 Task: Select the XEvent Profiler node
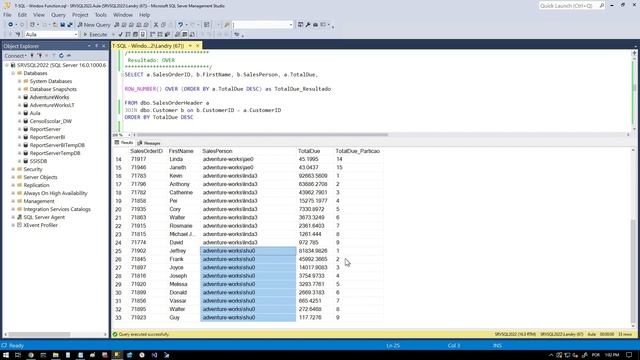pos(40,225)
